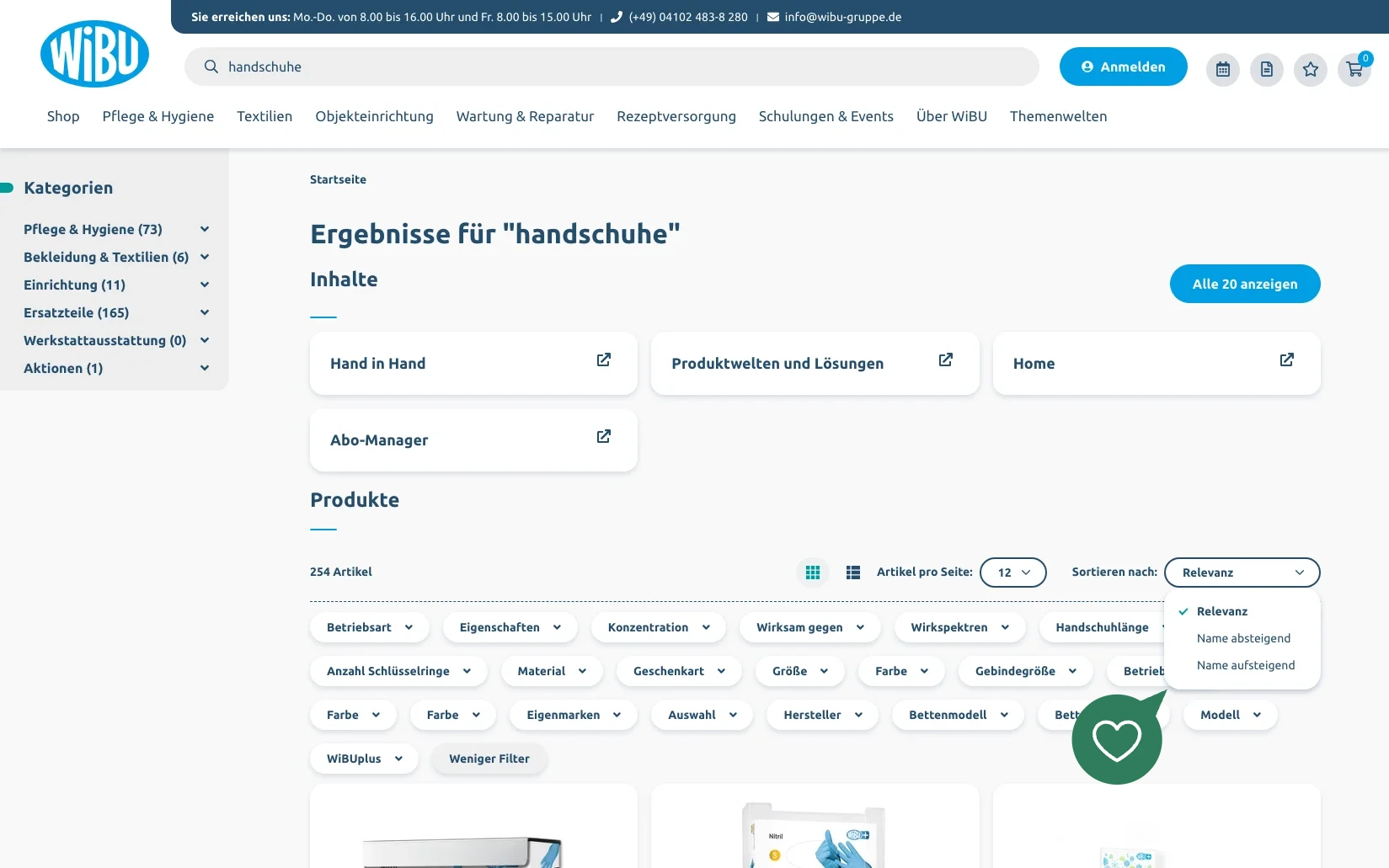Open Wirkspektren filter dropdown
1389x868 pixels.
pos(960,627)
